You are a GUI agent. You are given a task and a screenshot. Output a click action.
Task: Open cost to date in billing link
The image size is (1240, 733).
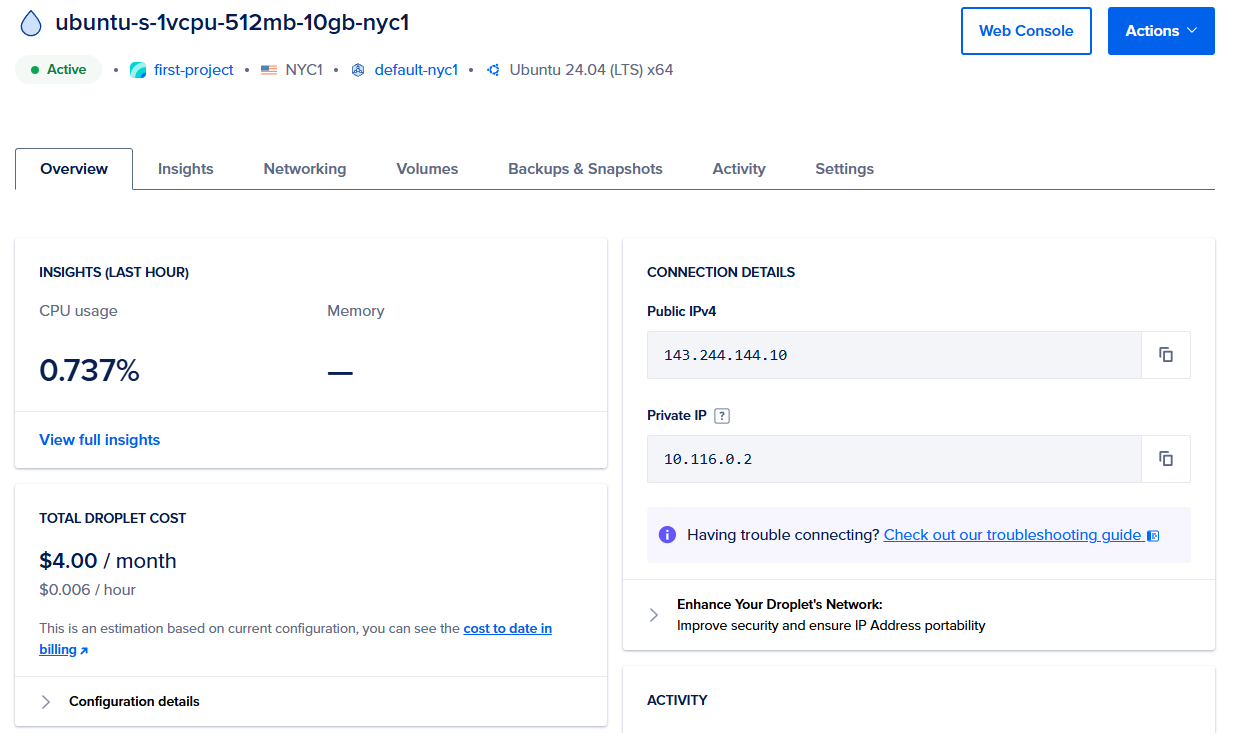pyautogui.click(x=507, y=629)
